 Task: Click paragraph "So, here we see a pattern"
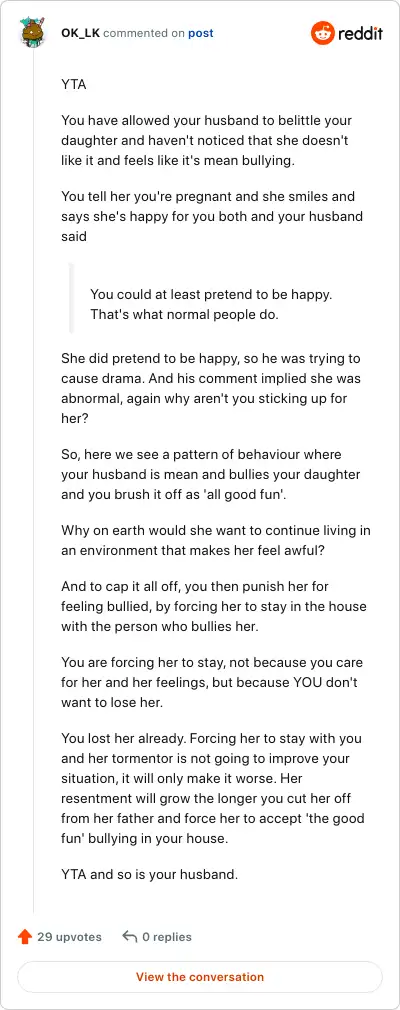tap(211, 474)
